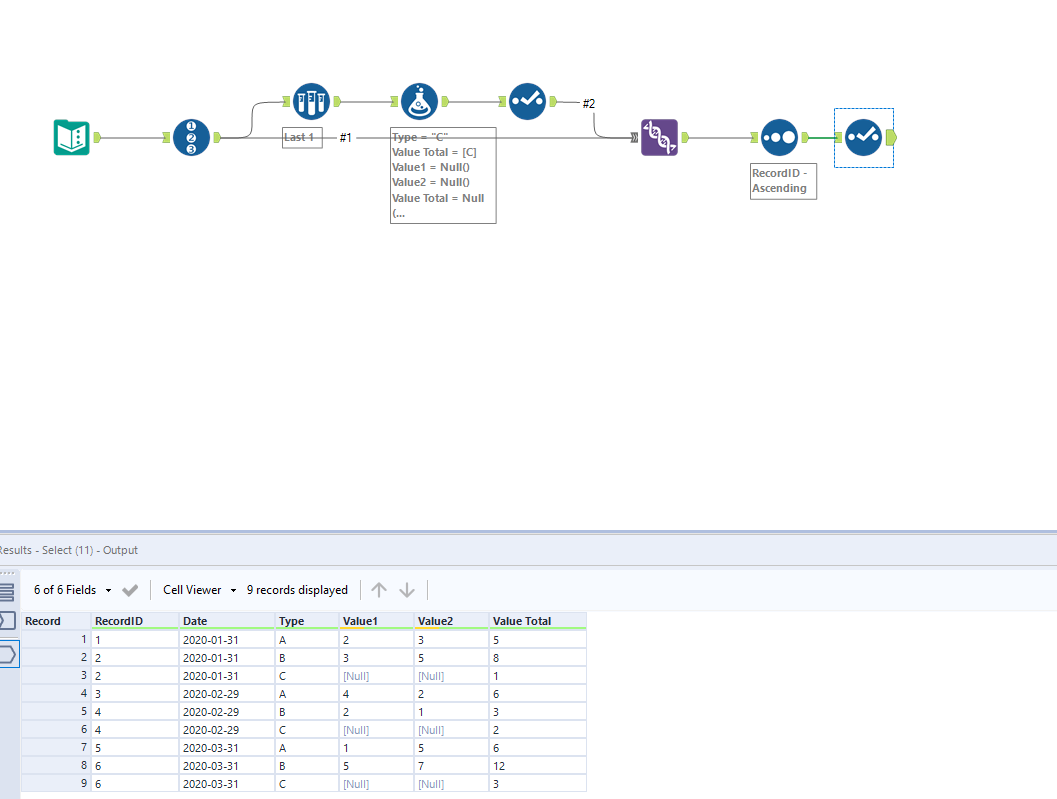Click the next record down arrow
This screenshot has height=799, width=1057.
pos(407,590)
